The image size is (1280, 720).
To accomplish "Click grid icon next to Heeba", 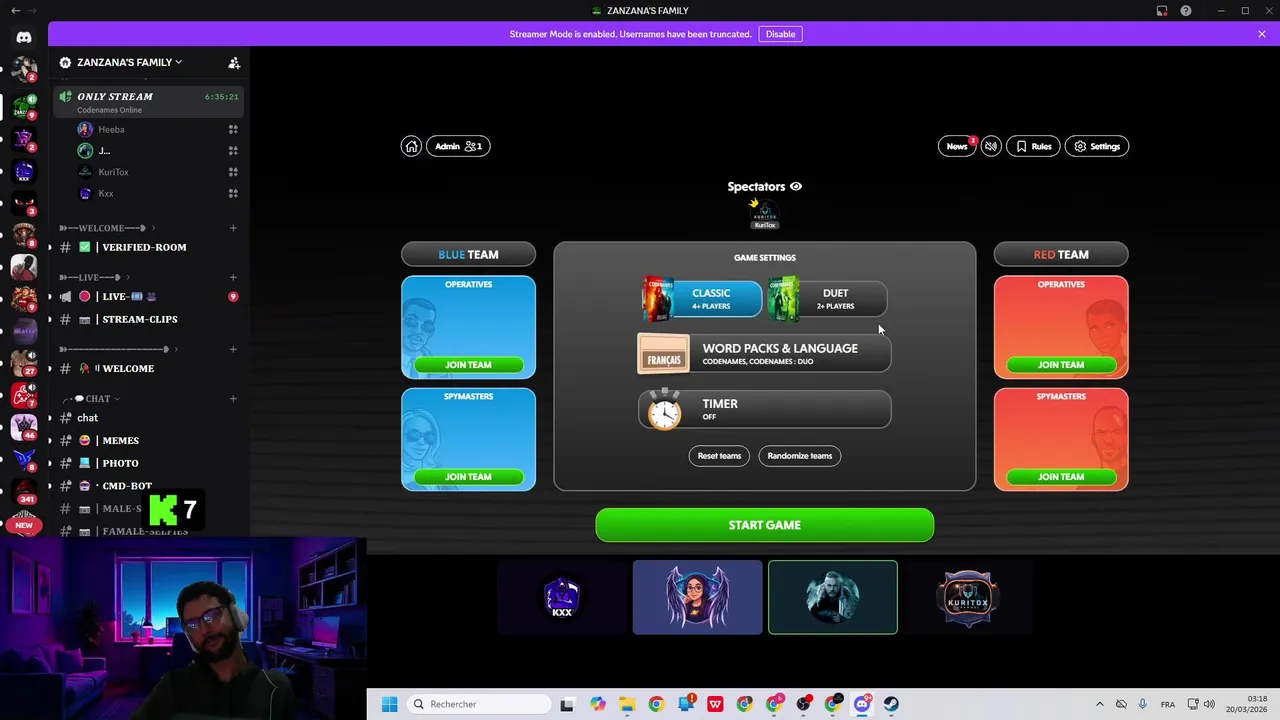I will [233, 129].
